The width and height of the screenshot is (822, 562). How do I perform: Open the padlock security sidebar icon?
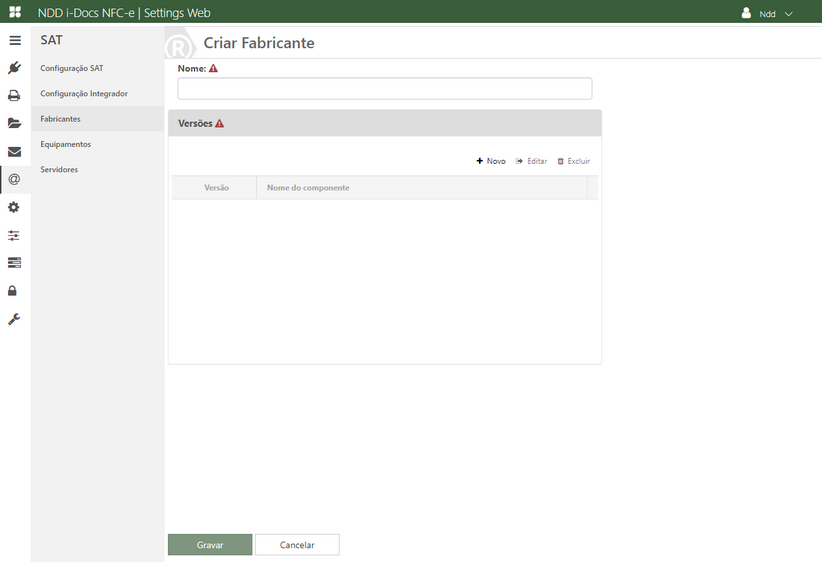pos(12,290)
